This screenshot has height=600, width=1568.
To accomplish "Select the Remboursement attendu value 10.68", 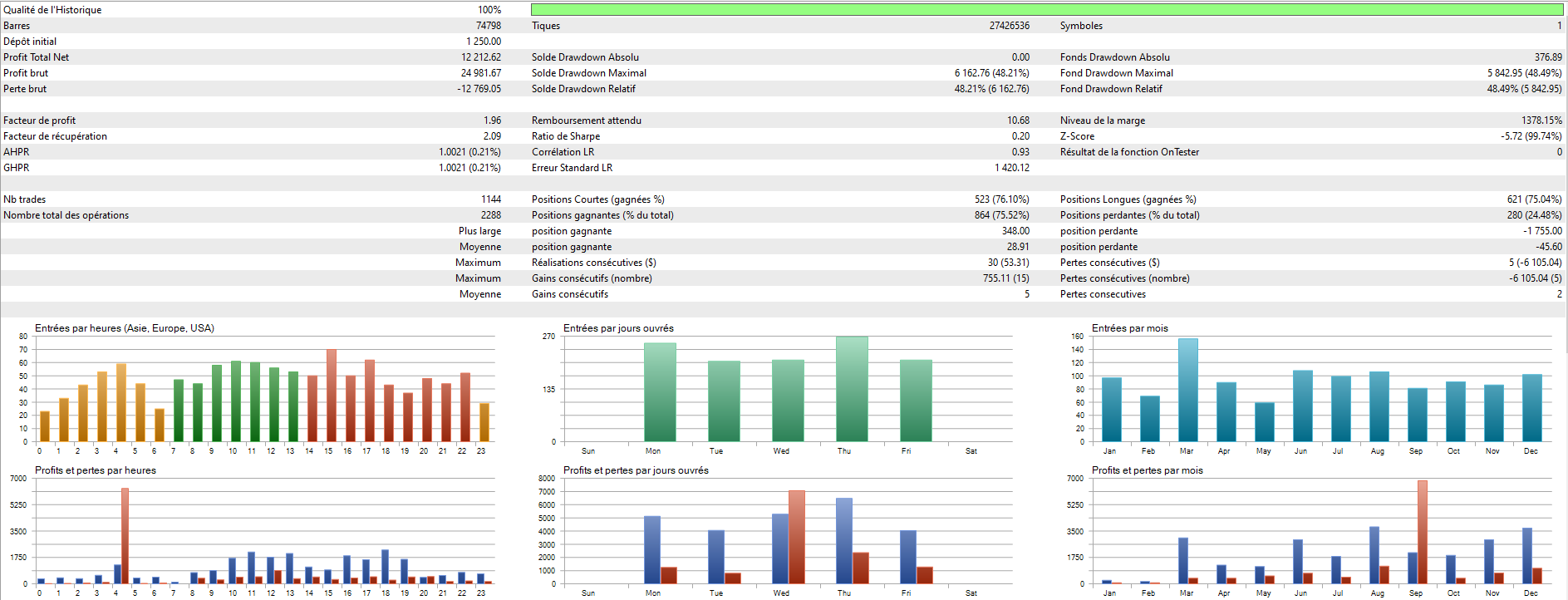I will click(1019, 120).
